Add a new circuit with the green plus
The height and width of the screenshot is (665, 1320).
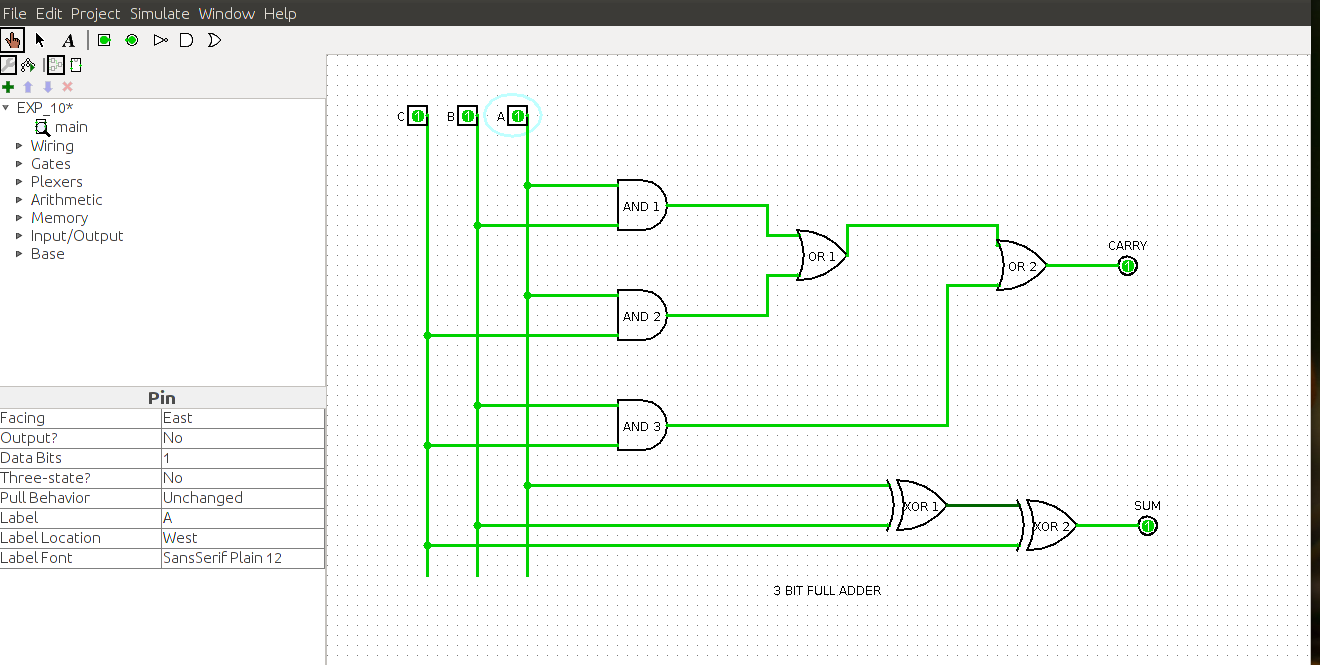pyautogui.click(x=8, y=87)
